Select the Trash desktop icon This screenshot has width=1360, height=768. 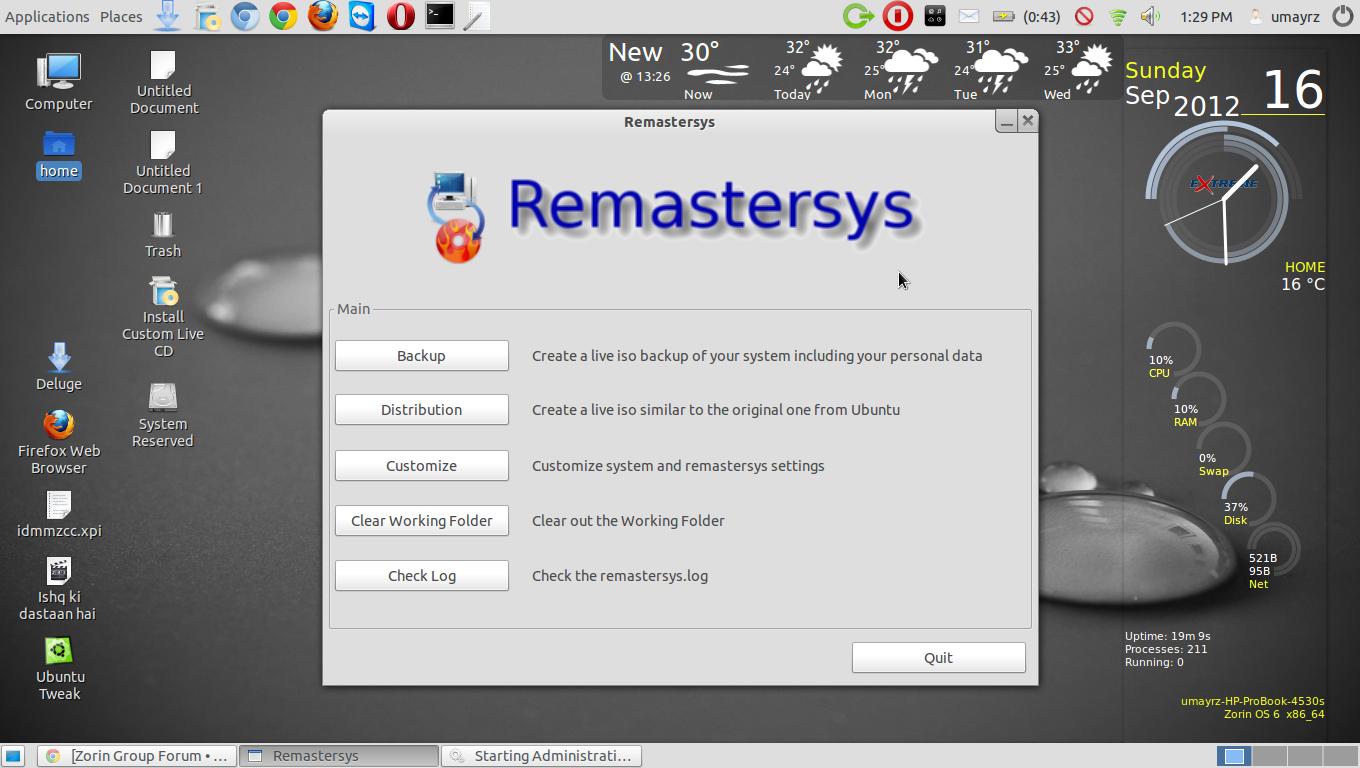(163, 235)
